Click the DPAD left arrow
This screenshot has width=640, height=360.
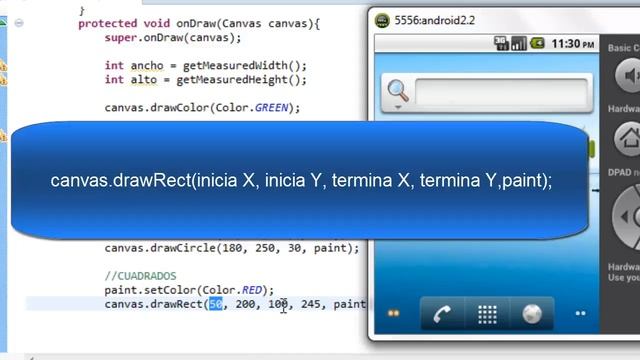coord(624,217)
